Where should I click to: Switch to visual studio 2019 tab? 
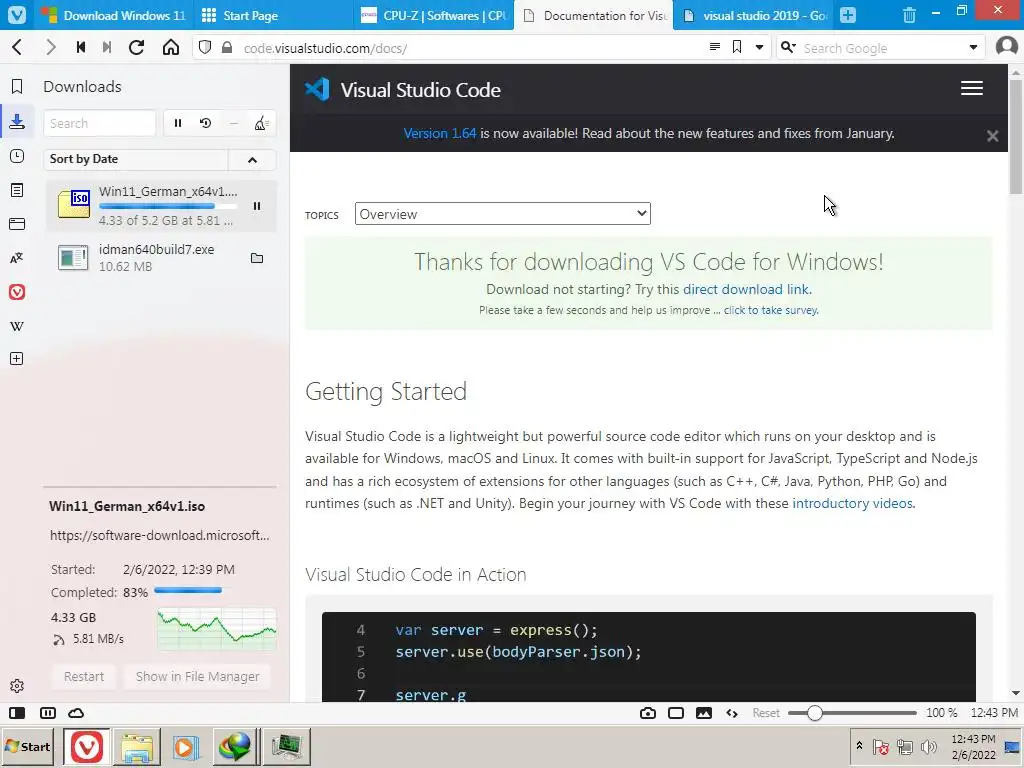[x=754, y=15]
